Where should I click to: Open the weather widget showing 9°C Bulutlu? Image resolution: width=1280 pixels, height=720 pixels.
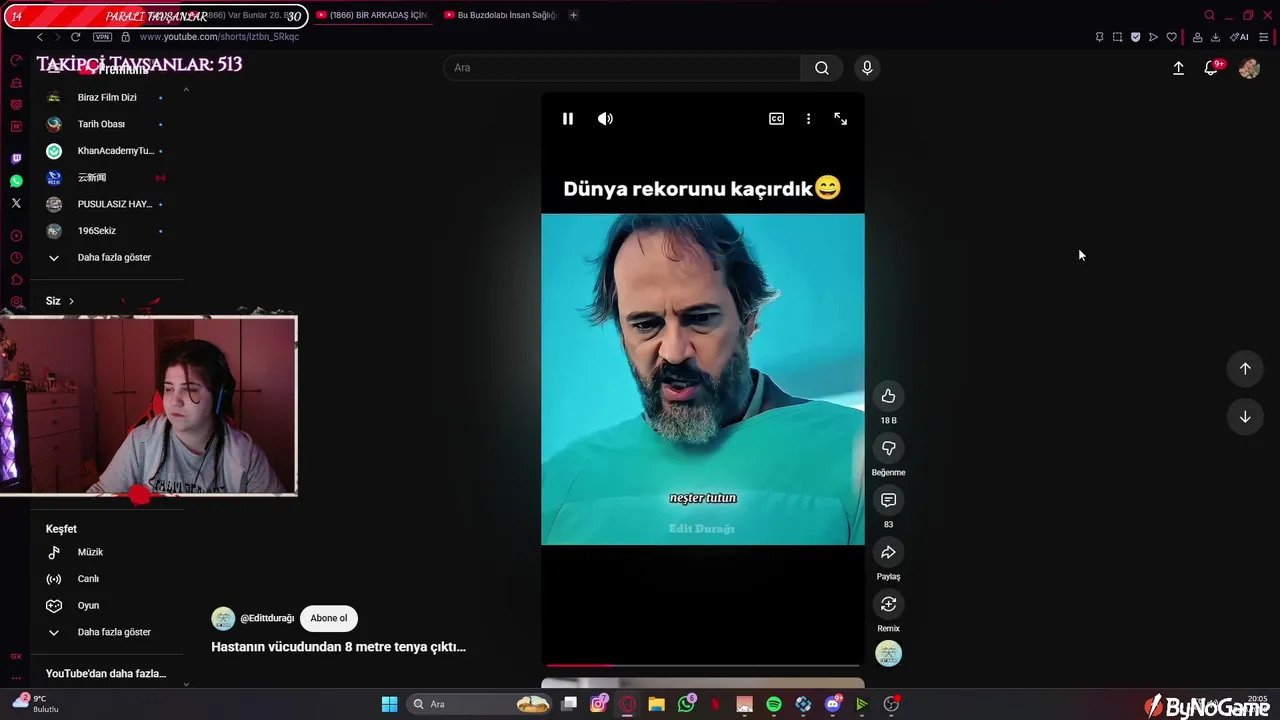pos(35,704)
